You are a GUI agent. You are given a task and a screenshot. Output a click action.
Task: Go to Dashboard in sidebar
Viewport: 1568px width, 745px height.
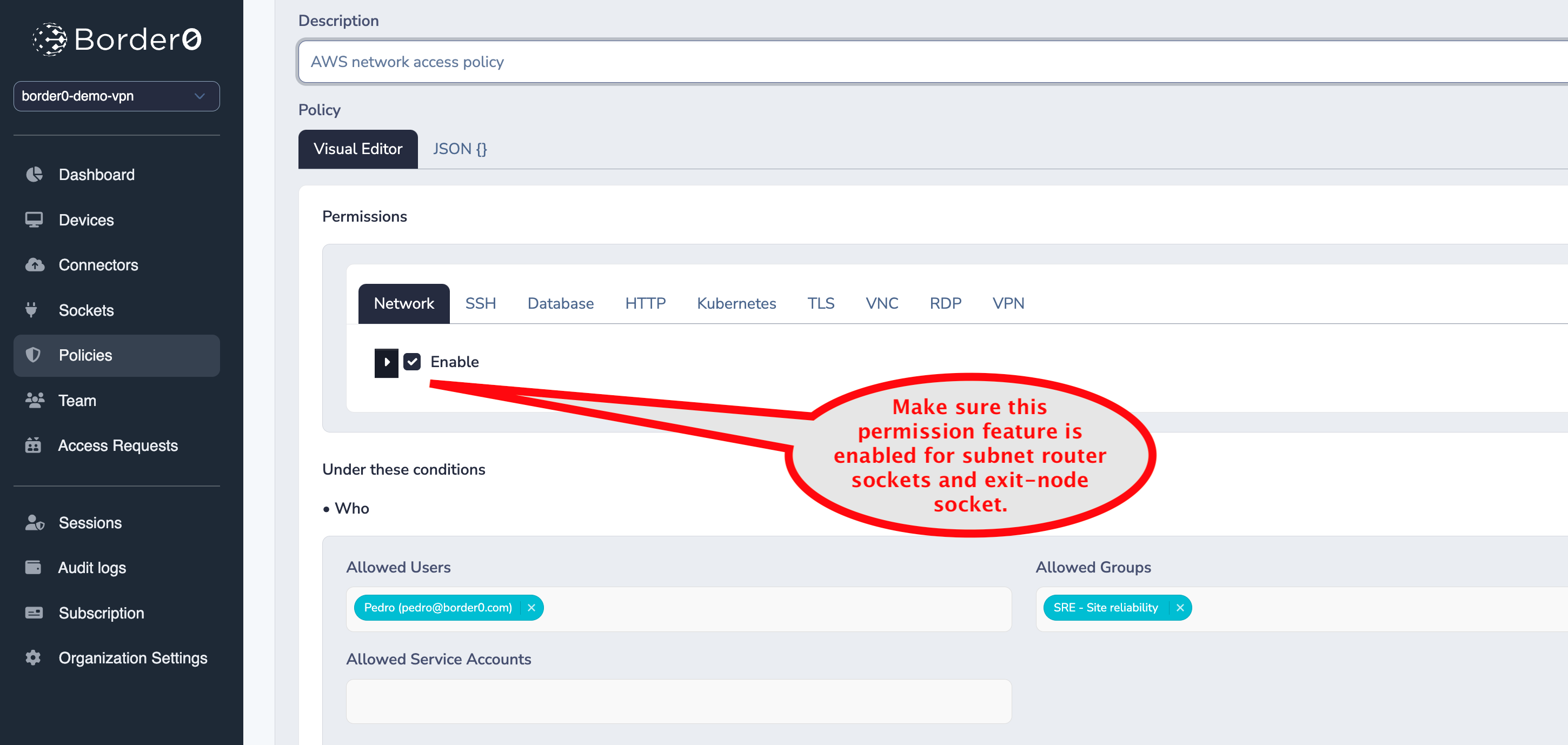[116, 175]
